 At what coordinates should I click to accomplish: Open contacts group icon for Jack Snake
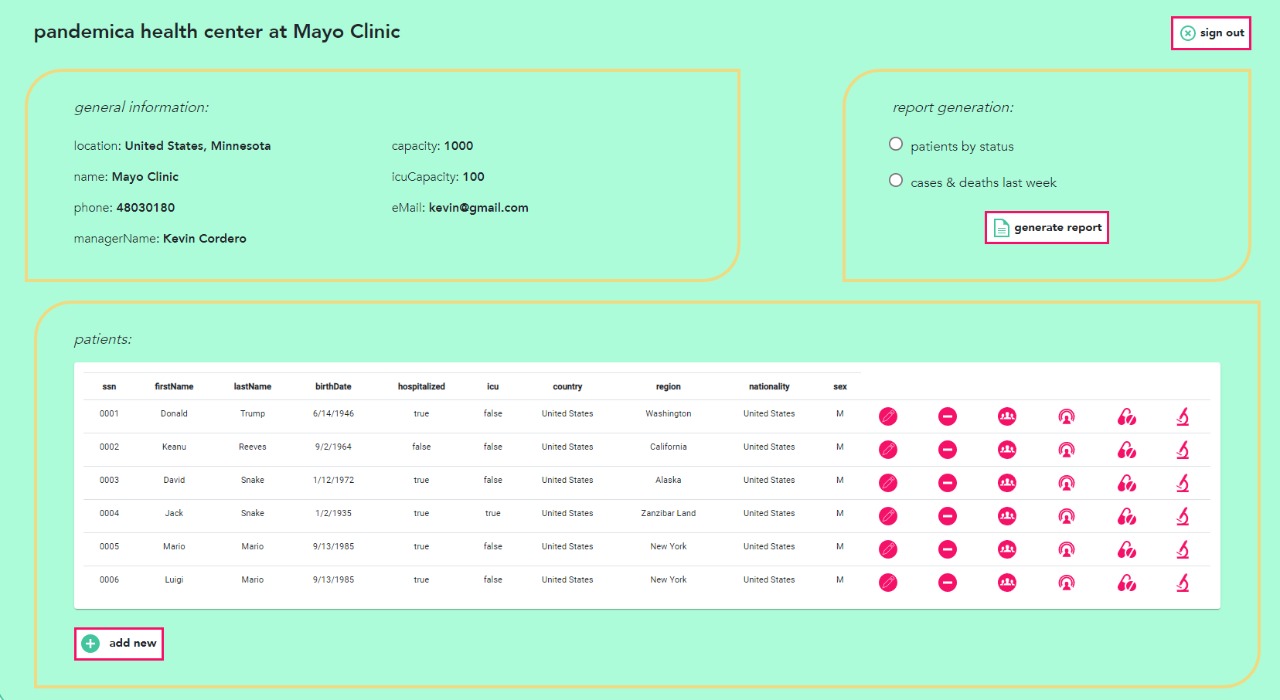click(1007, 516)
